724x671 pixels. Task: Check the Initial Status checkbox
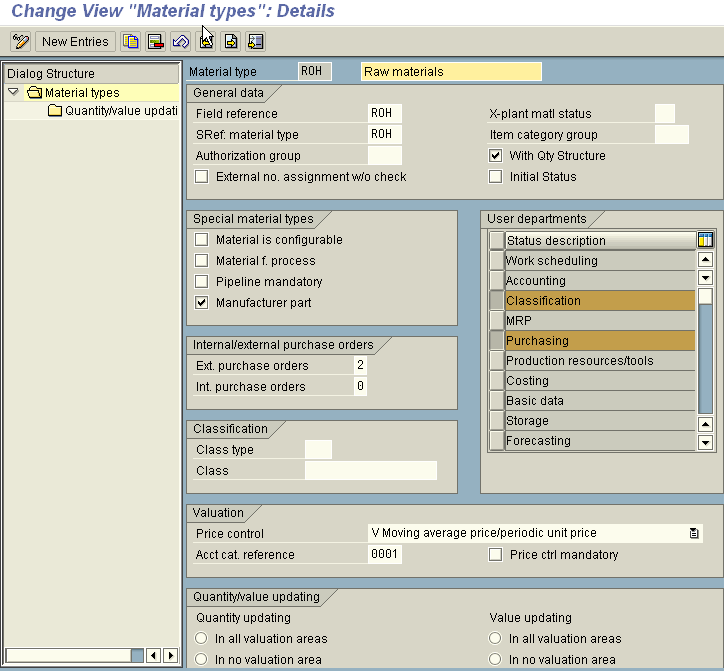(x=495, y=176)
